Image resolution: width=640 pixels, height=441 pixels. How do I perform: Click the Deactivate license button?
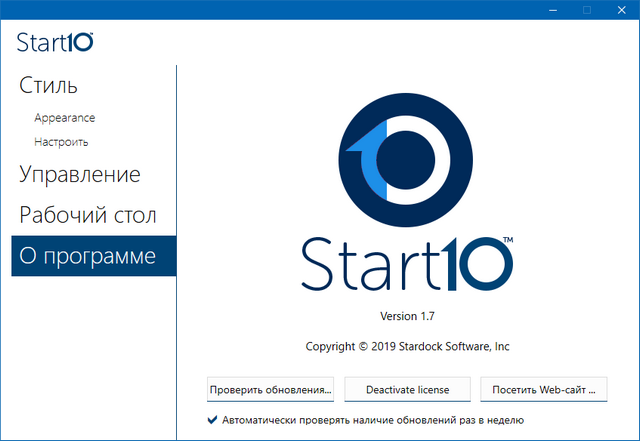pos(407,390)
